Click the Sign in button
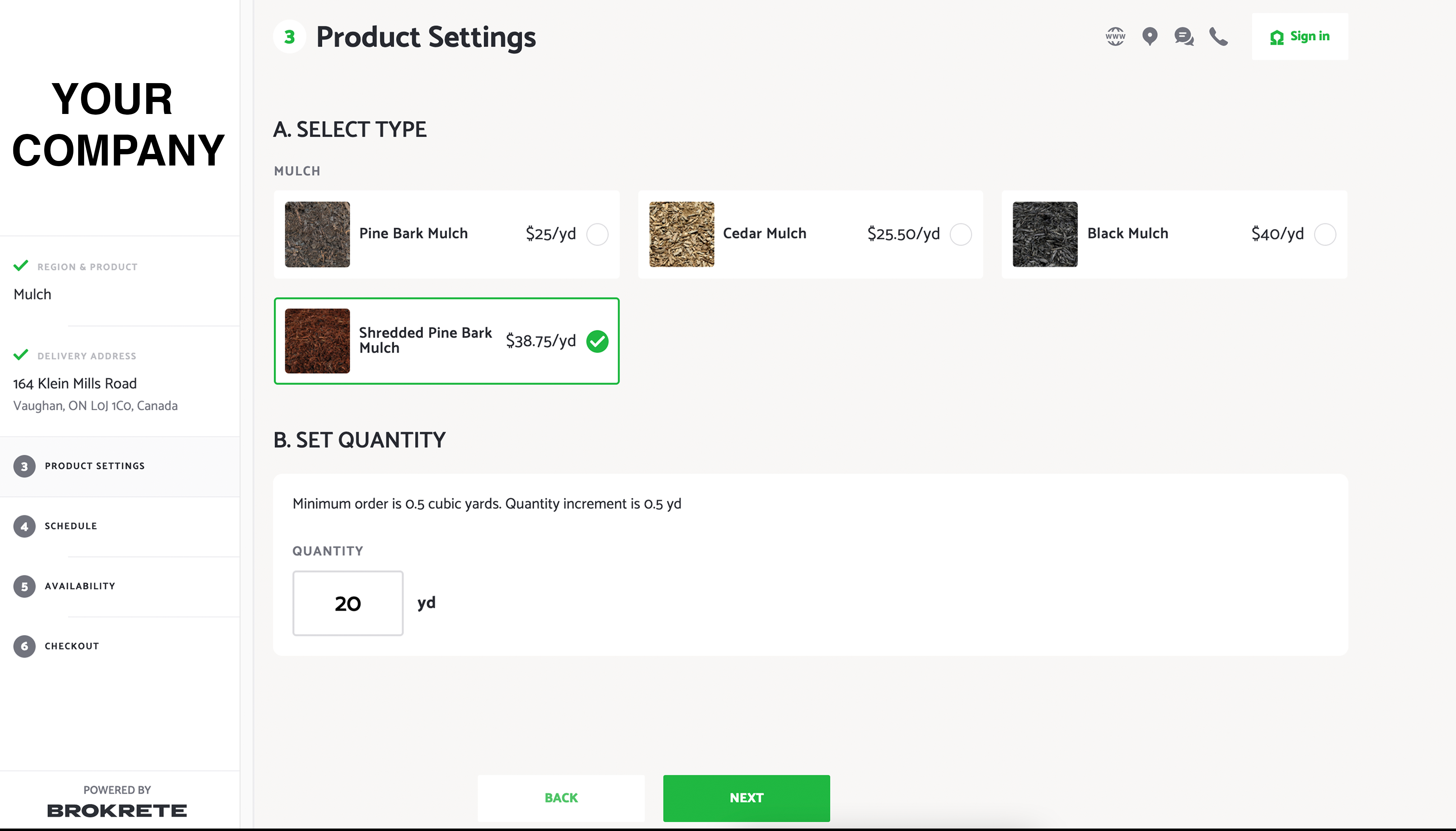 click(x=1300, y=36)
